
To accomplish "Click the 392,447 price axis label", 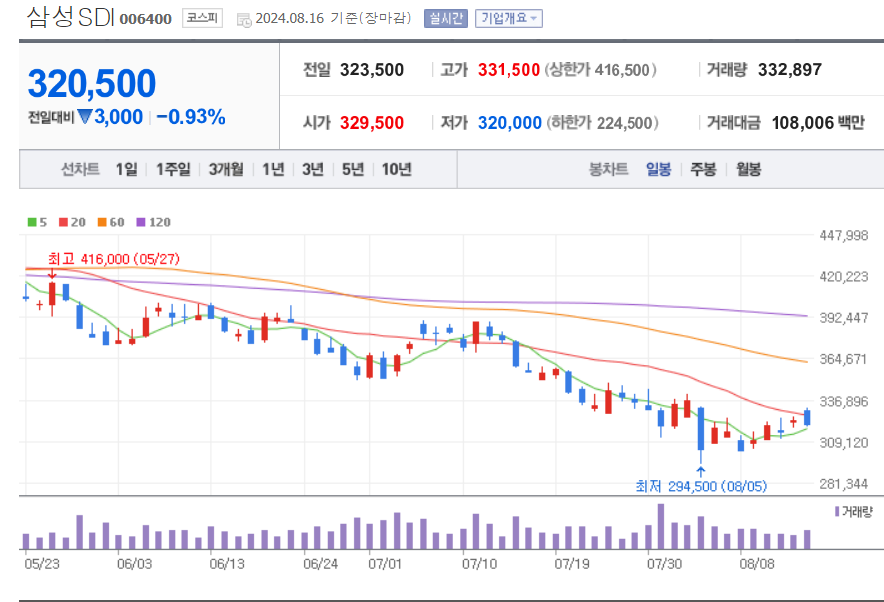I will [844, 318].
